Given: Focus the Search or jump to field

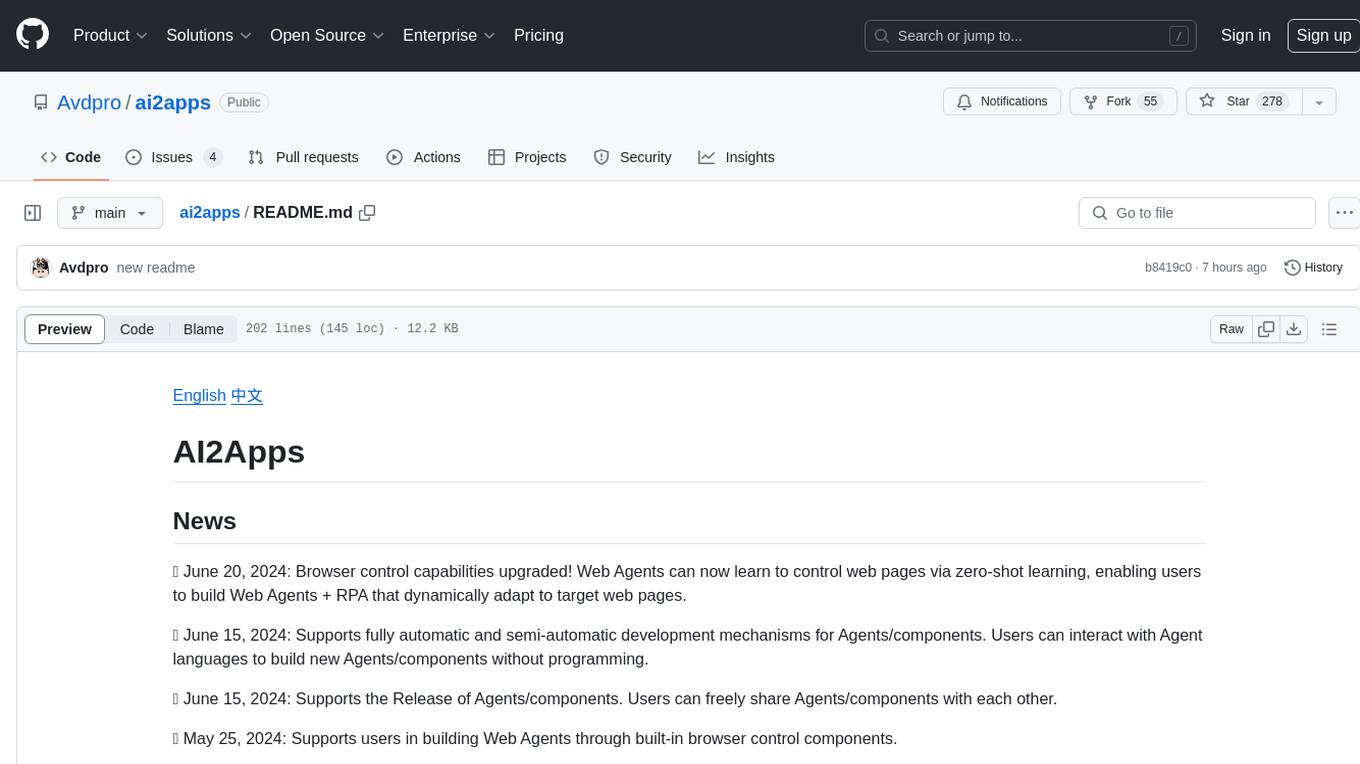Looking at the screenshot, I should (x=1032, y=36).
